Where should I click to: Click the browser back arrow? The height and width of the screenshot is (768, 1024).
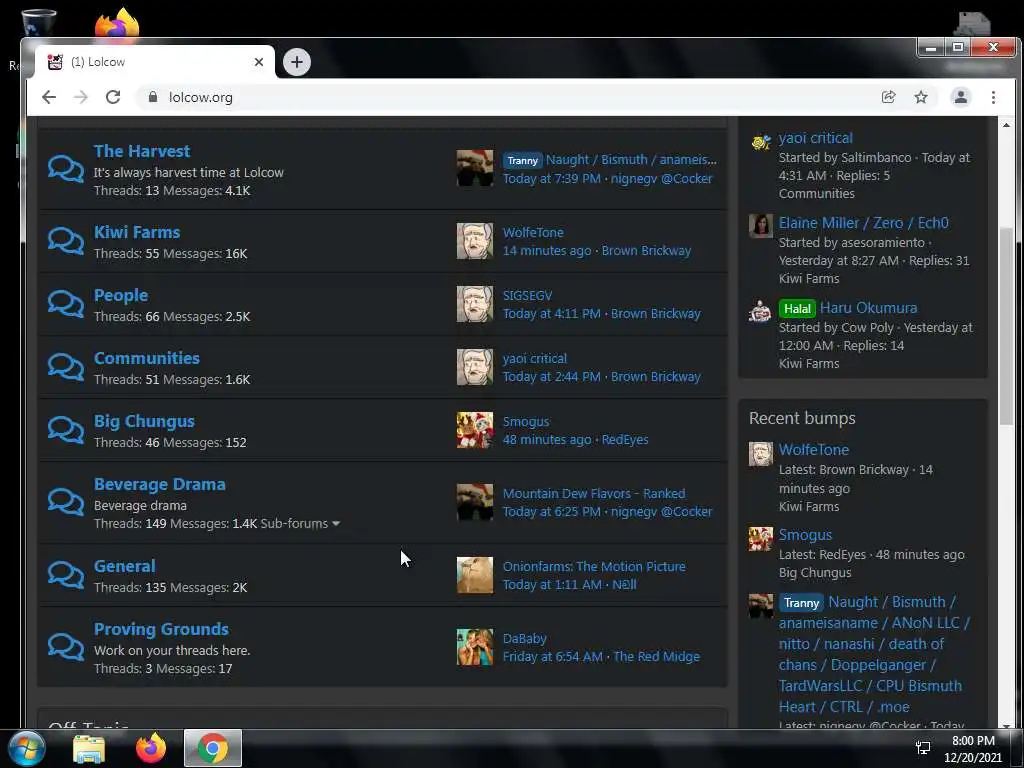click(x=49, y=97)
